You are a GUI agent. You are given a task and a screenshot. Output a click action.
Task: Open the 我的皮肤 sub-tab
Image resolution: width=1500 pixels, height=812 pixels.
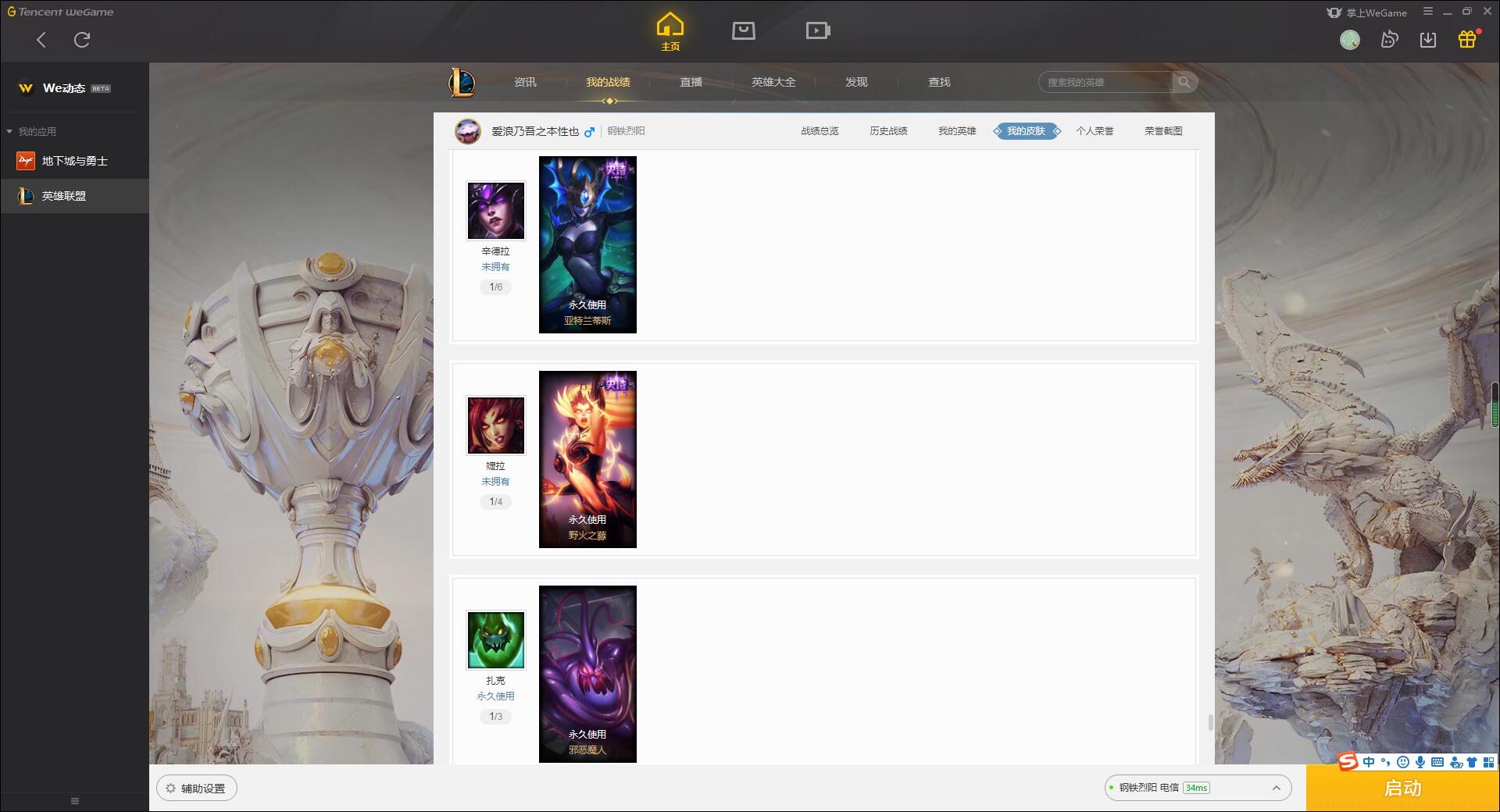click(x=1027, y=131)
